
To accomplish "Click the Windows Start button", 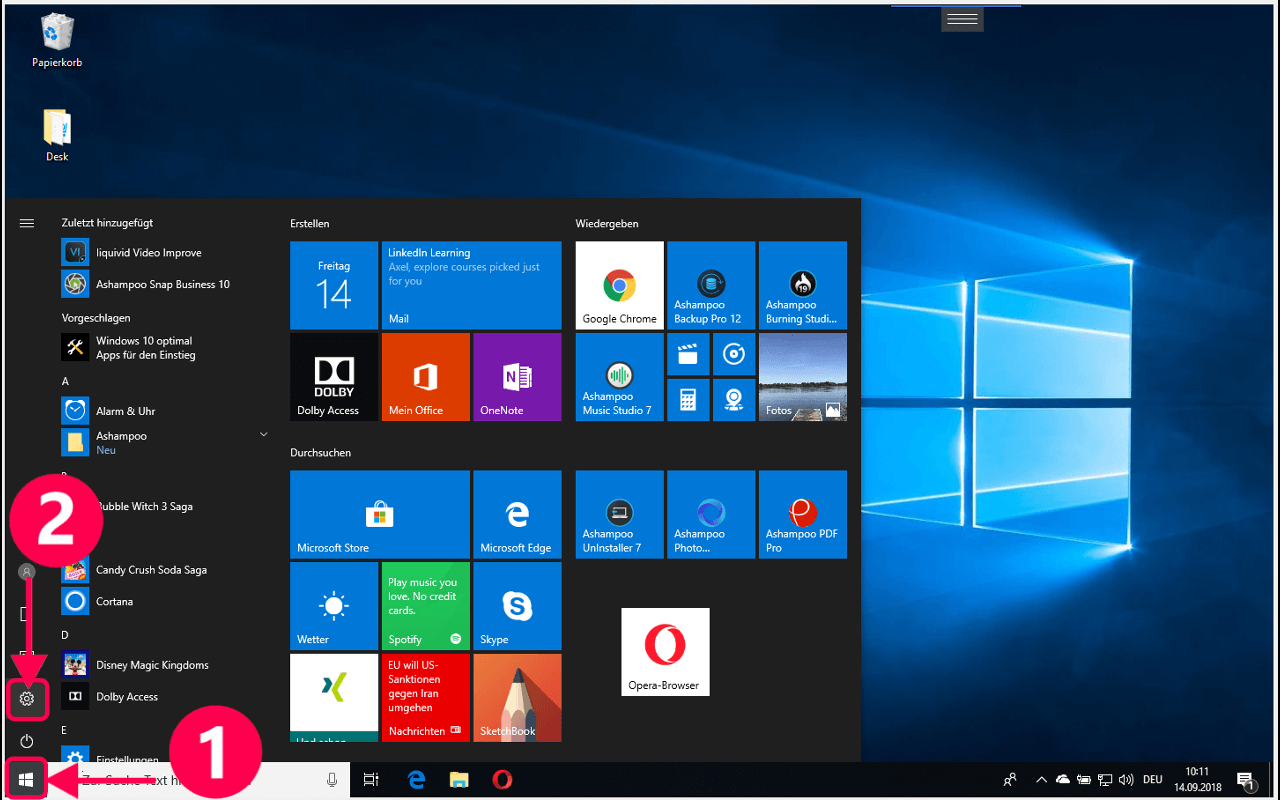I will [x=26, y=780].
